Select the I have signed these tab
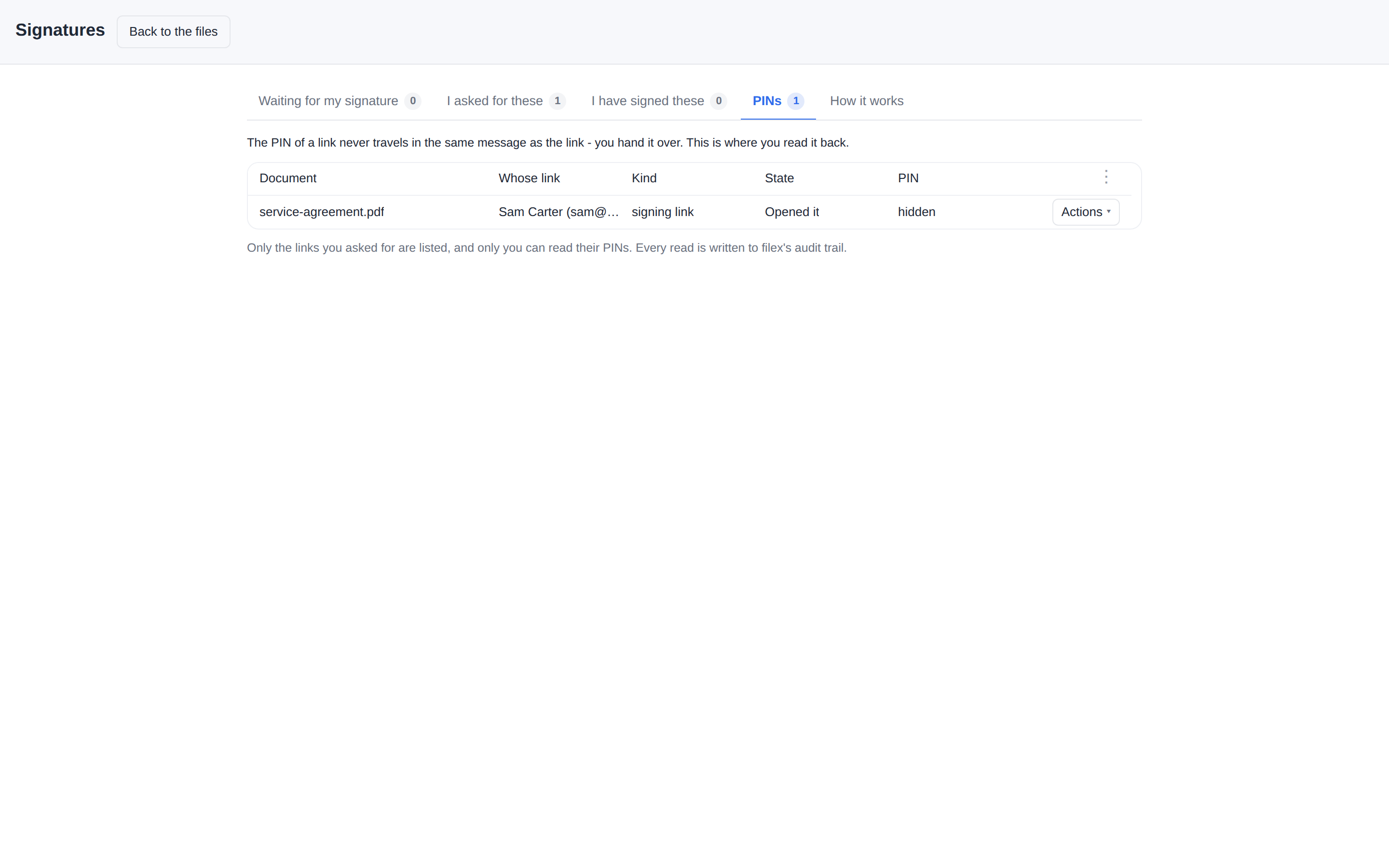 click(659, 101)
